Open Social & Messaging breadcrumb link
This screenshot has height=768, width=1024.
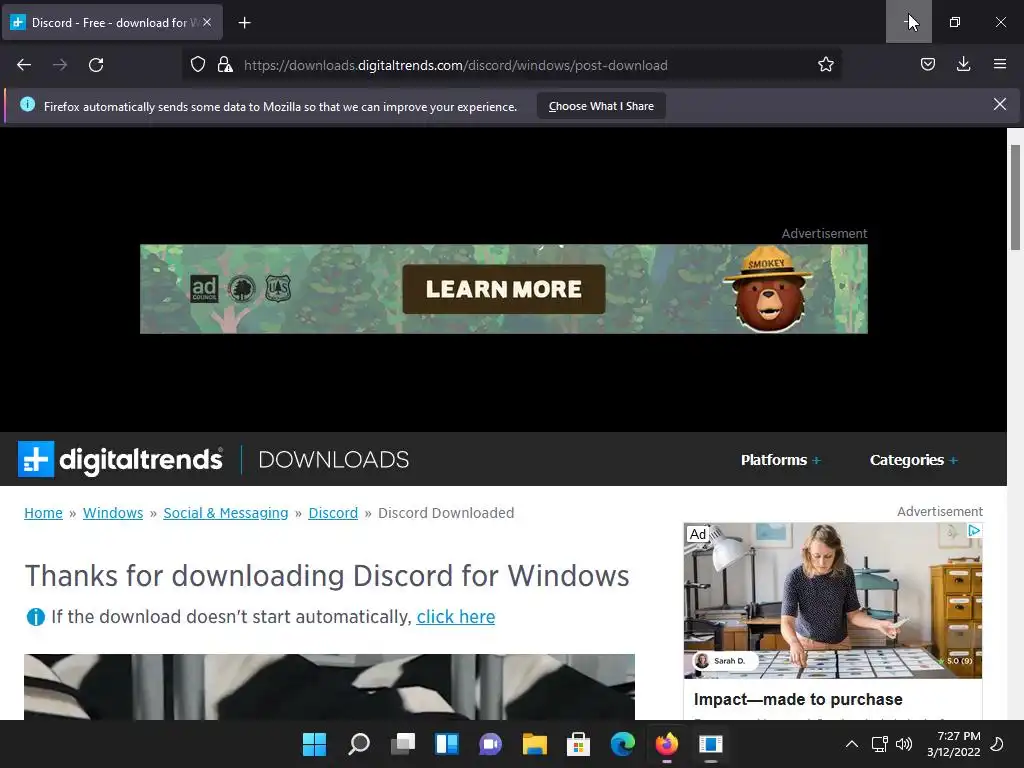click(x=225, y=513)
